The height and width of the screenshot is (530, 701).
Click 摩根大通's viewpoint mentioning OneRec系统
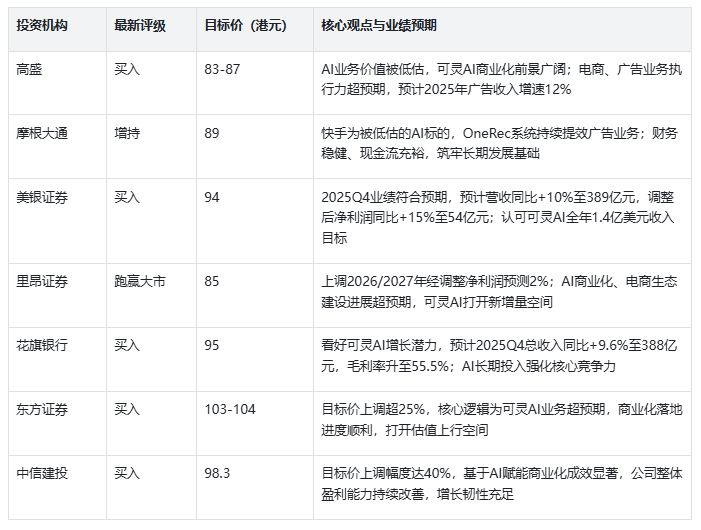(499, 143)
